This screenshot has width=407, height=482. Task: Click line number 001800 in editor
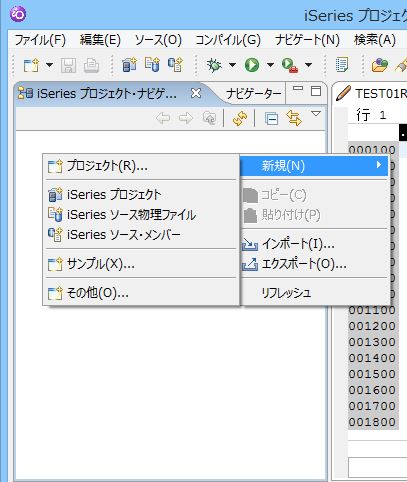point(372,422)
